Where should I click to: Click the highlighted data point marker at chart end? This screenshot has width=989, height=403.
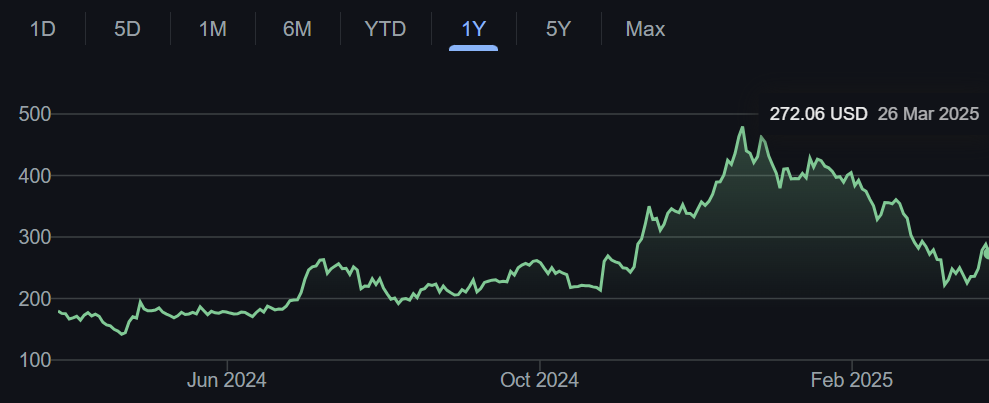pos(986,252)
